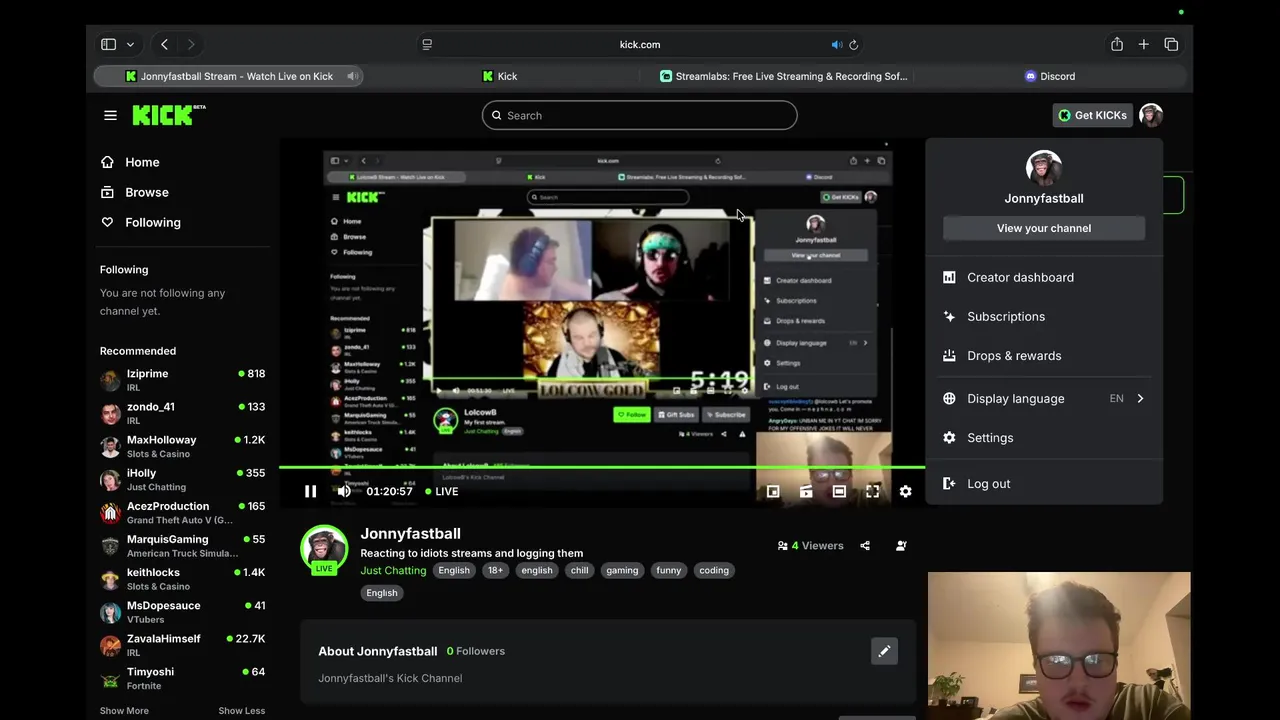Image resolution: width=1280 pixels, height=720 pixels.
Task: Click the KICK logo
Action: pyautogui.click(x=169, y=115)
